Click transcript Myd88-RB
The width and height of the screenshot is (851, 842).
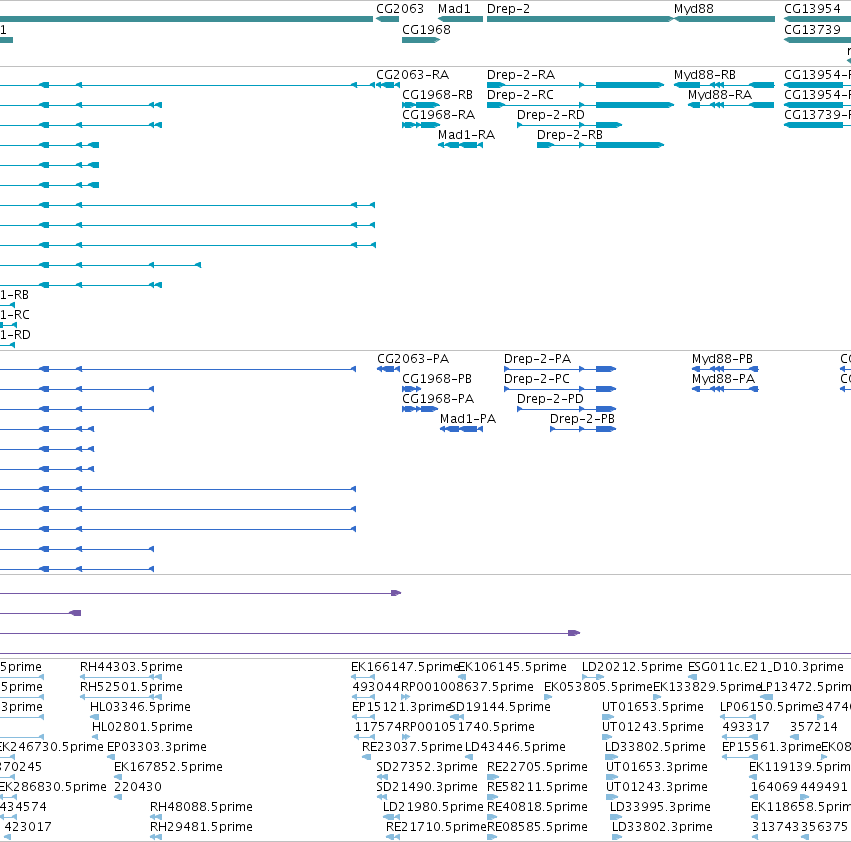pos(704,74)
